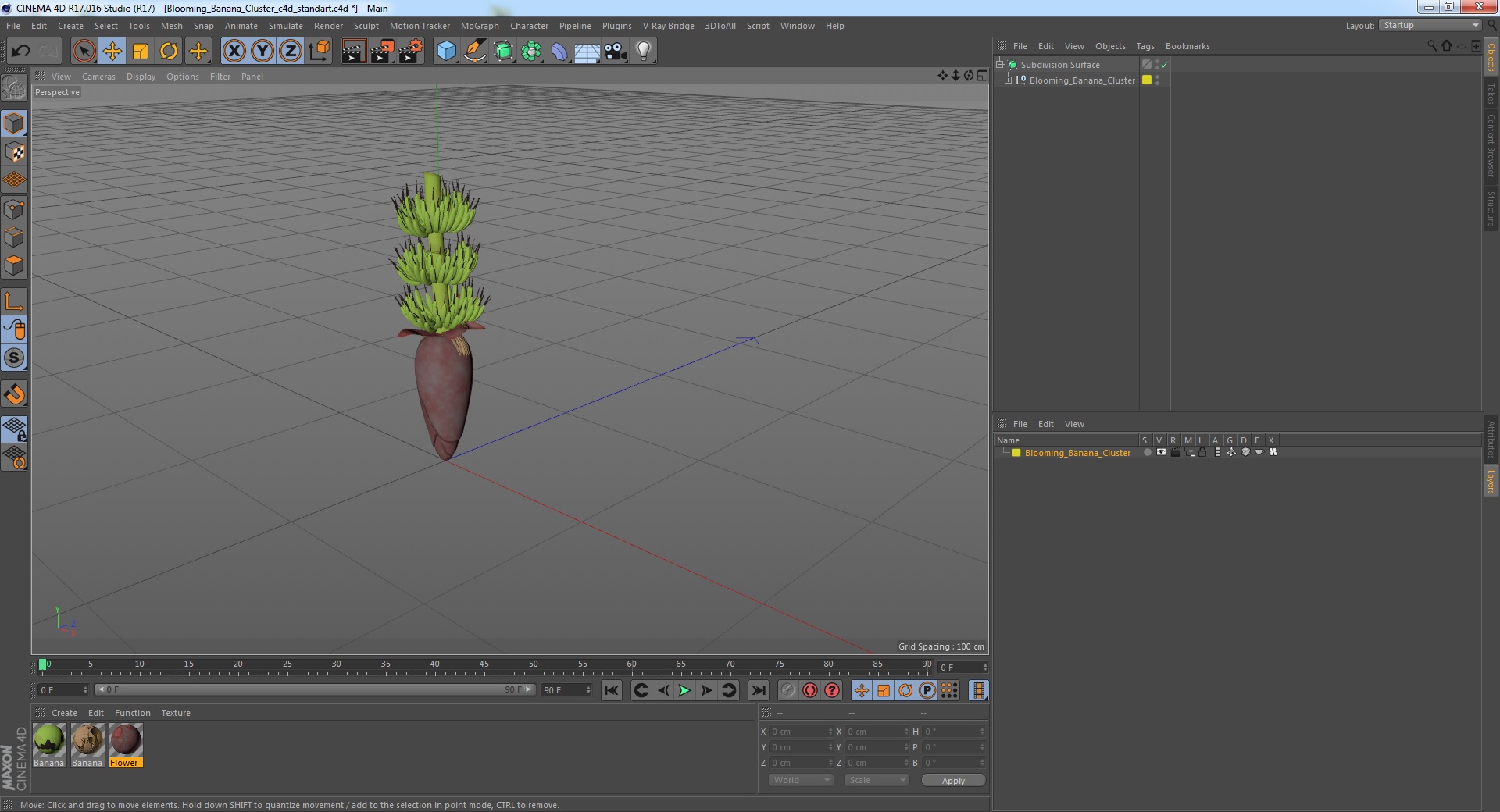Open viewport Cameras menu
This screenshot has width=1500, height=812.
click(98, 77)
